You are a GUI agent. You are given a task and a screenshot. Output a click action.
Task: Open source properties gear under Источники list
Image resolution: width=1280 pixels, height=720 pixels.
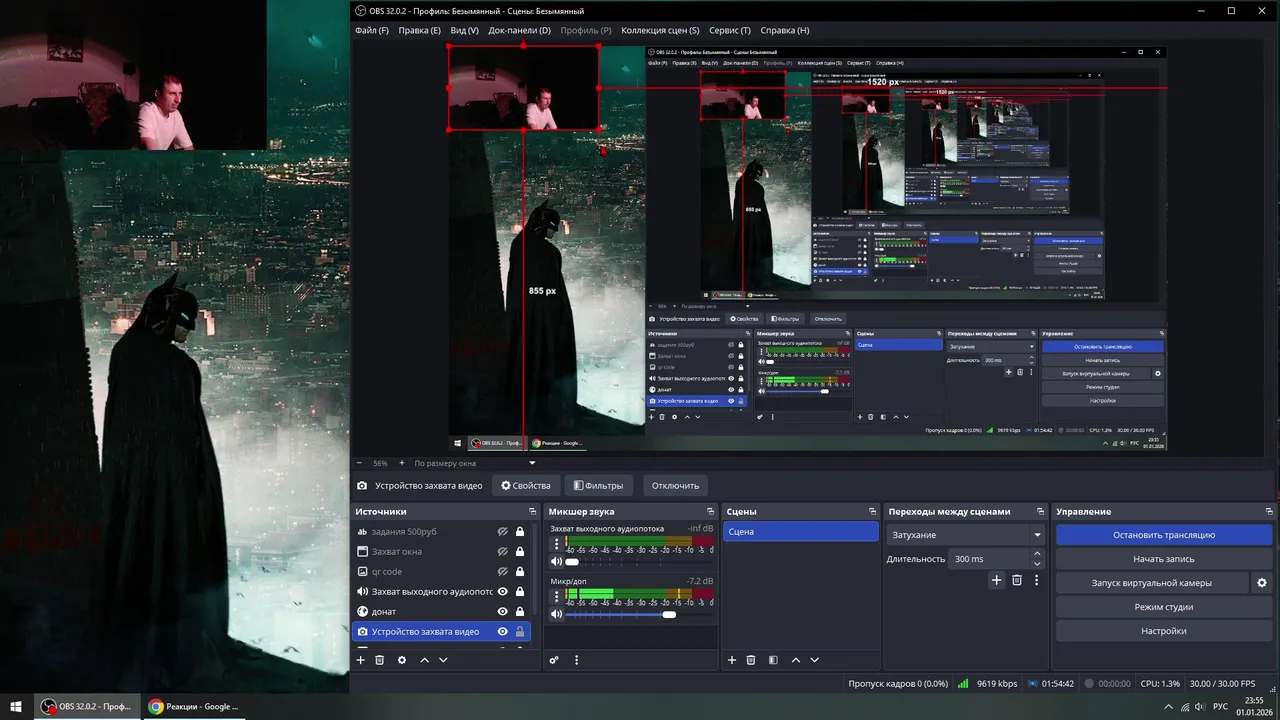coord(402,660)
